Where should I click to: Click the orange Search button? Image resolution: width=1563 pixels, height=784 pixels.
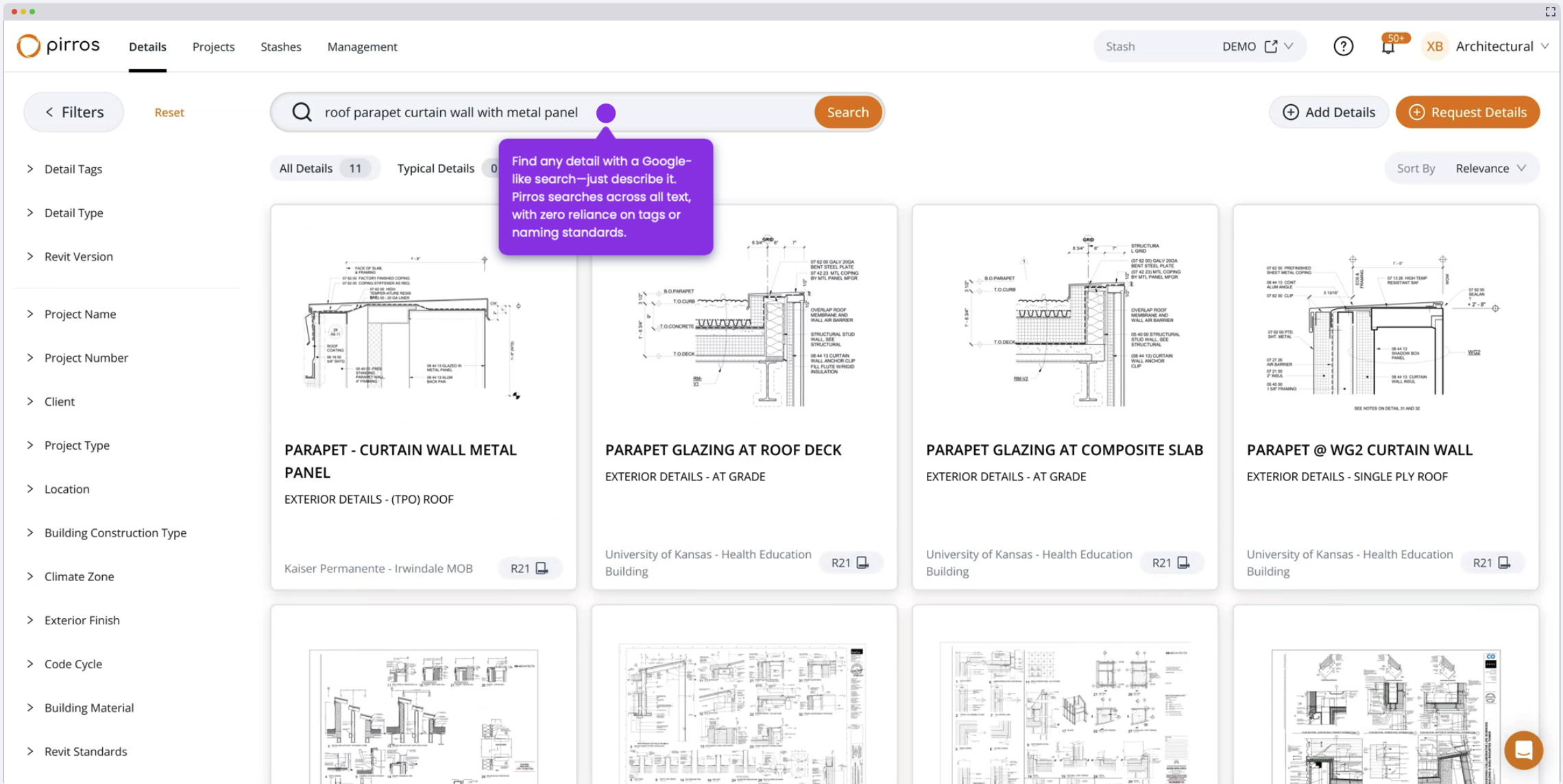(847, 112)
